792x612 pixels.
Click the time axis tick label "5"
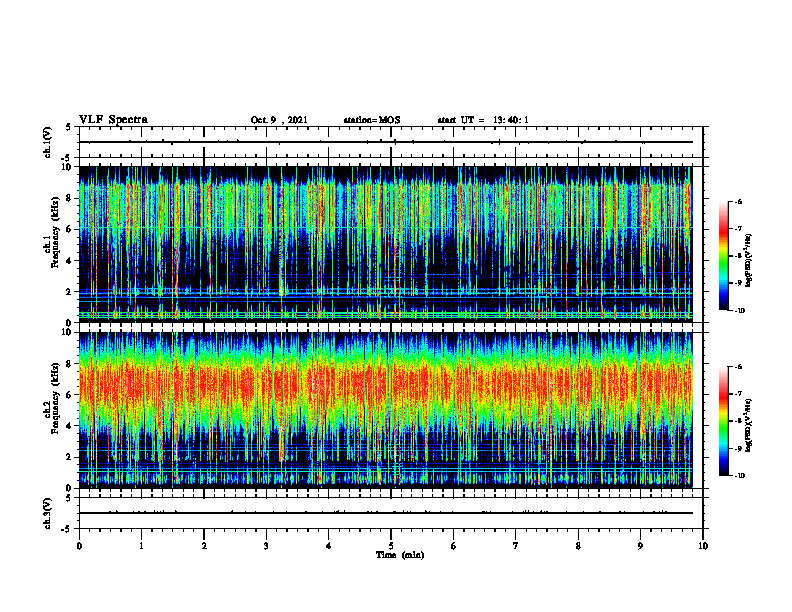(391, 546)
